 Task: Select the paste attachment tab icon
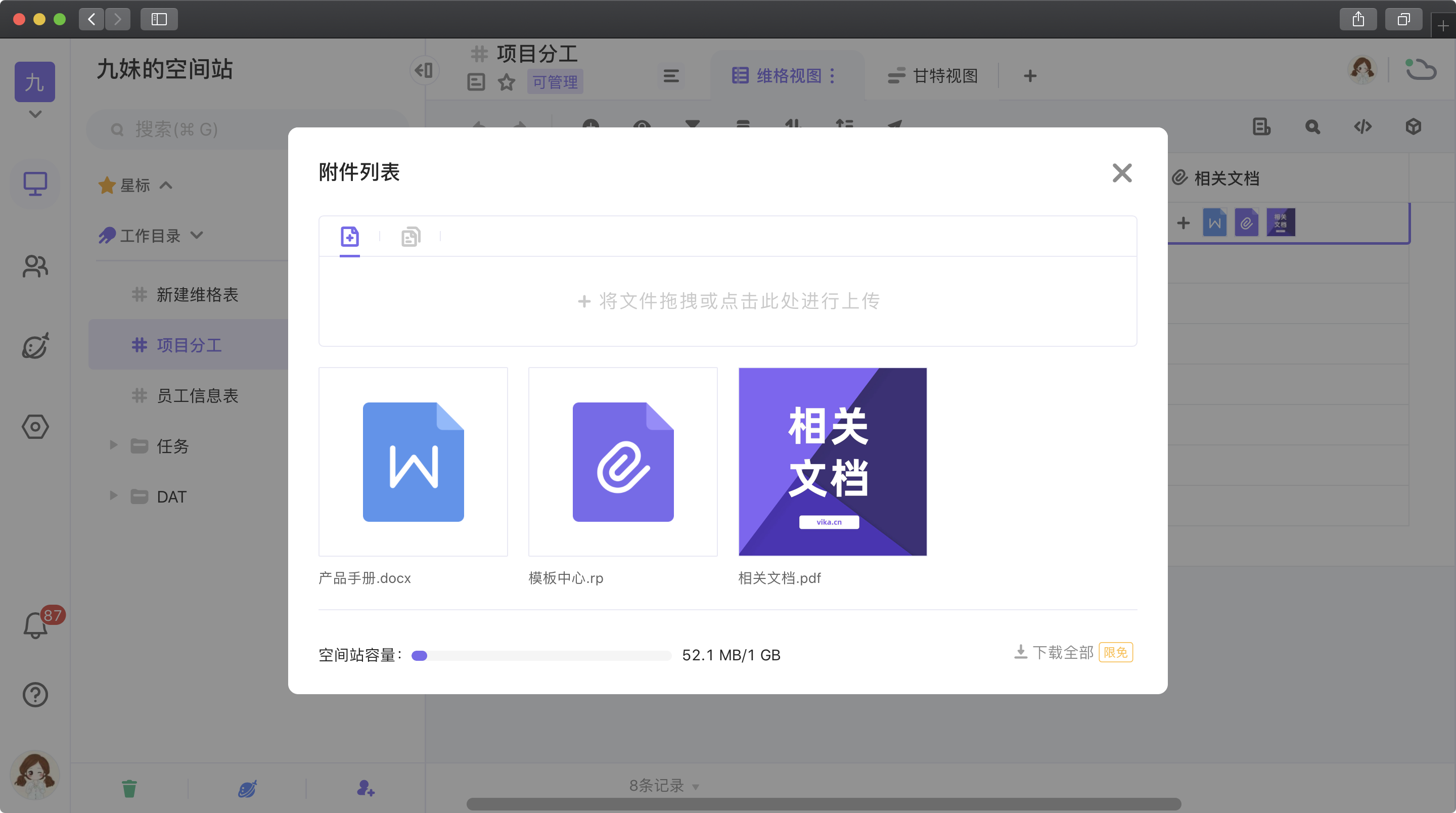411,236
